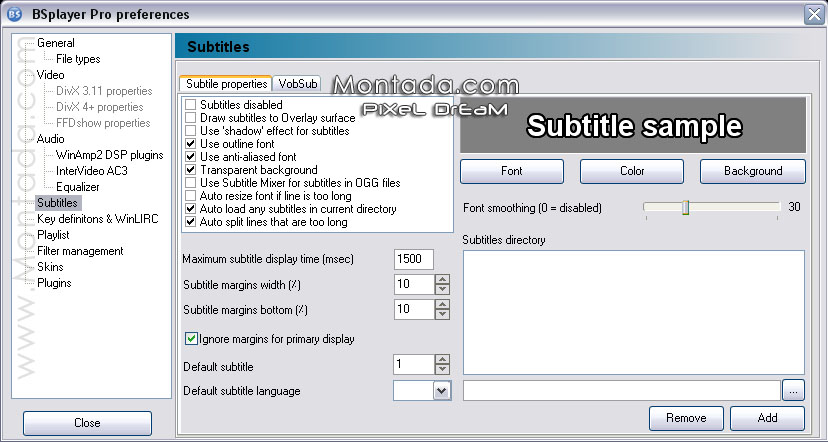The image size is (828, 442).
Task: Open Equalizer settings
Action: (x=78, y=187)
